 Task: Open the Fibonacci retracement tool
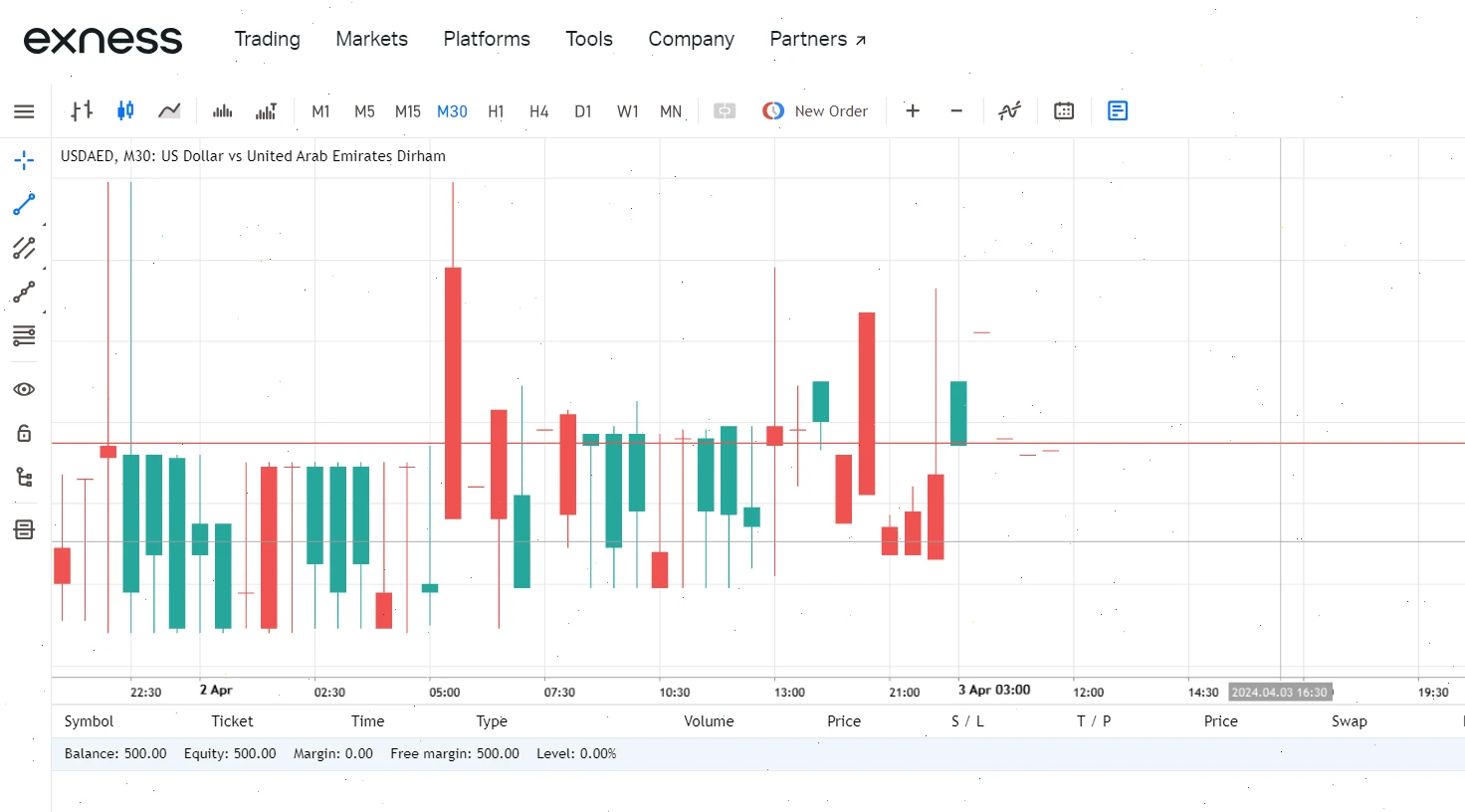point(24,335)
